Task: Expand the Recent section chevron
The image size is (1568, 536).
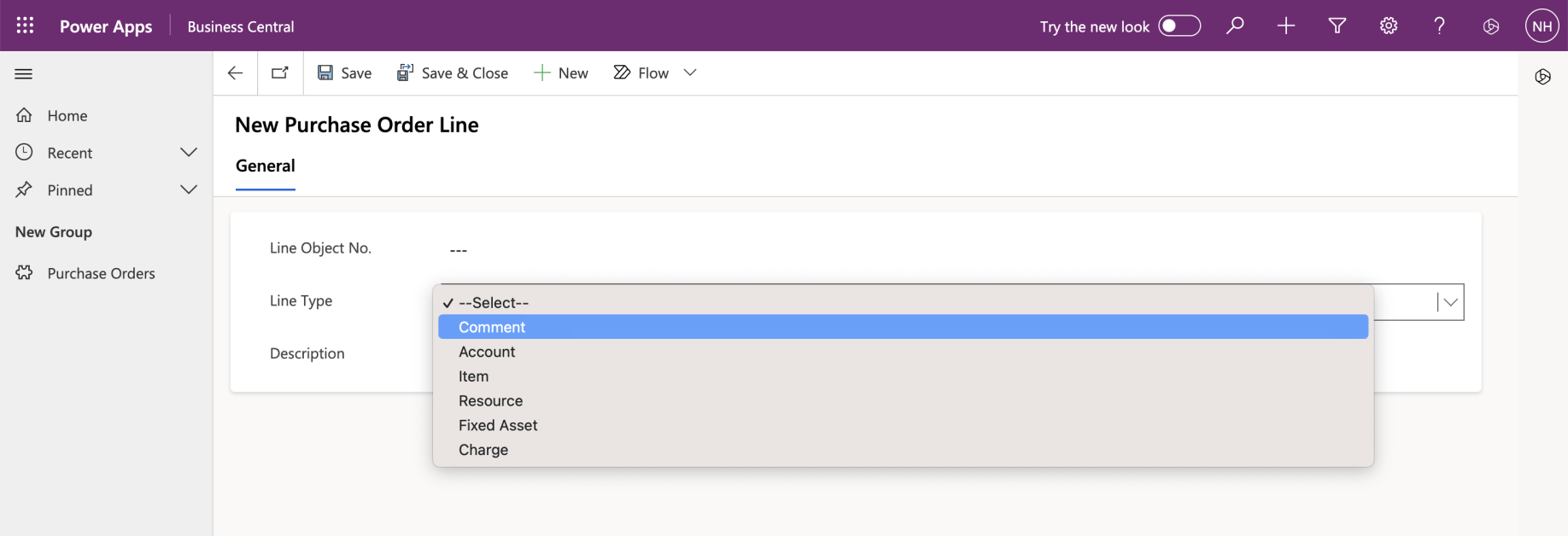Action: click(189, 153)
